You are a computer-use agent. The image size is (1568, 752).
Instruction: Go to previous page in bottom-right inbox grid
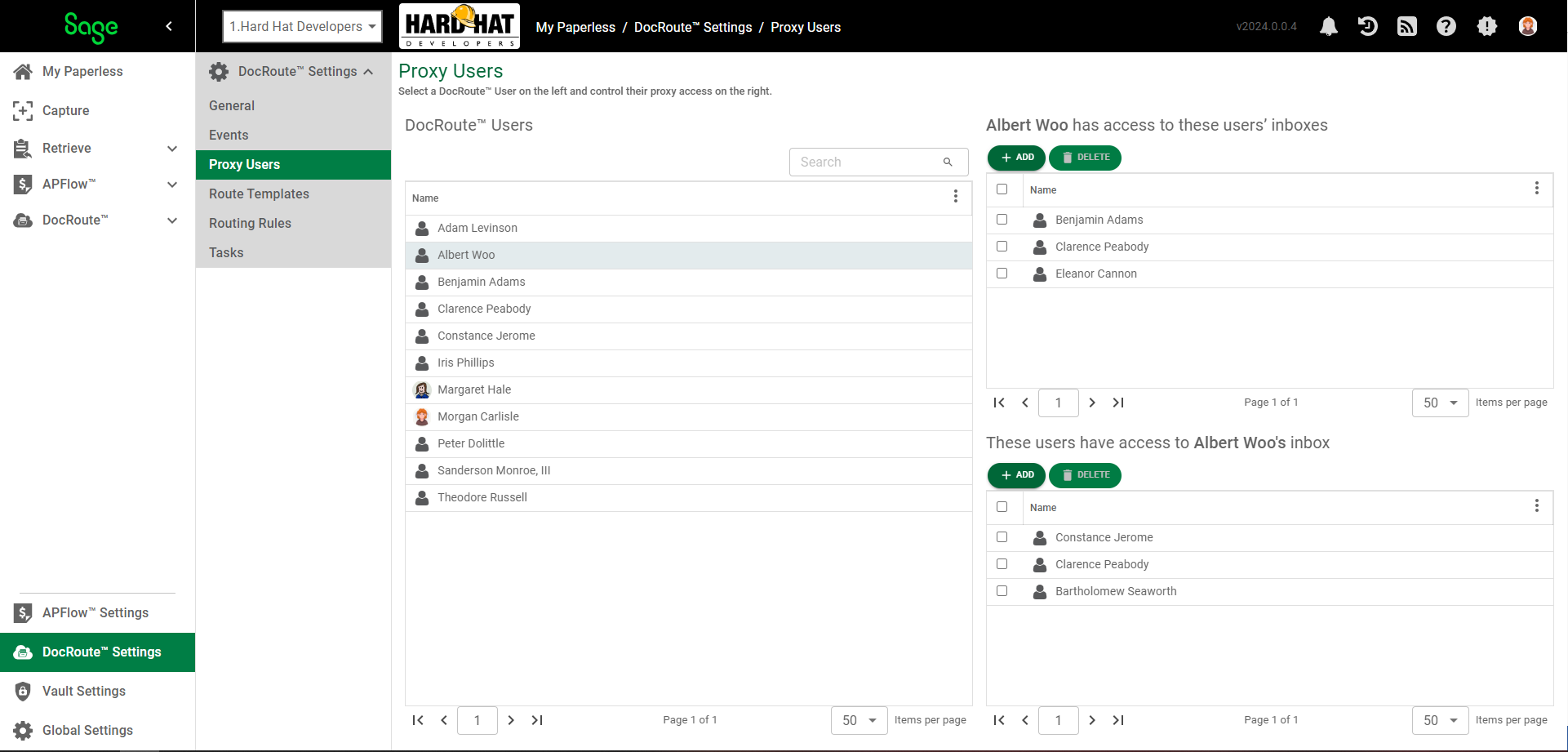tap(1025, 720)
